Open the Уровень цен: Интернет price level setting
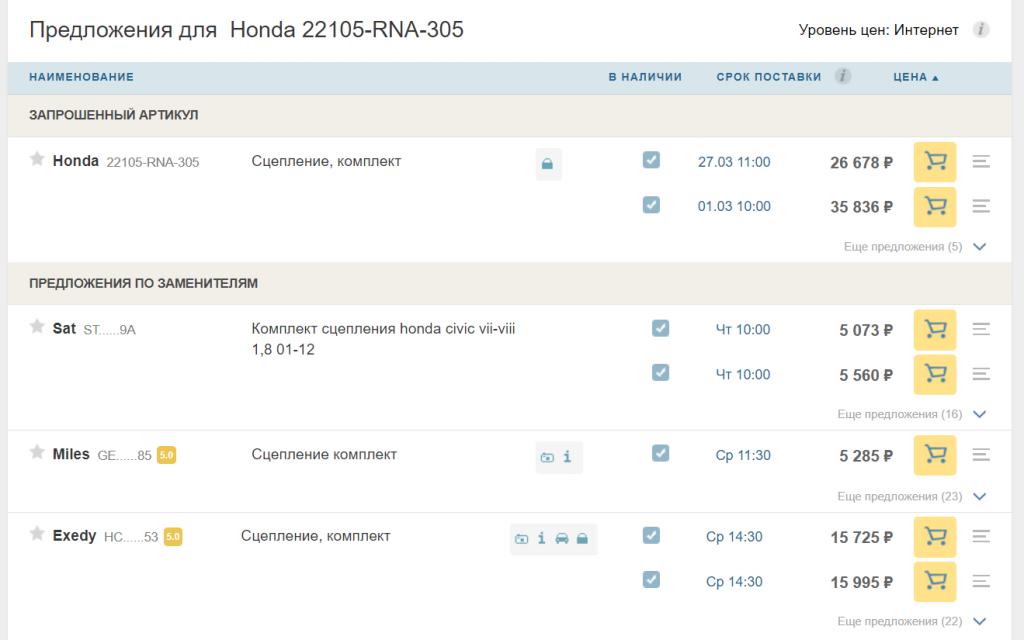The width and height of the screenshot is (1024, 640). click(x=878, y=30)
